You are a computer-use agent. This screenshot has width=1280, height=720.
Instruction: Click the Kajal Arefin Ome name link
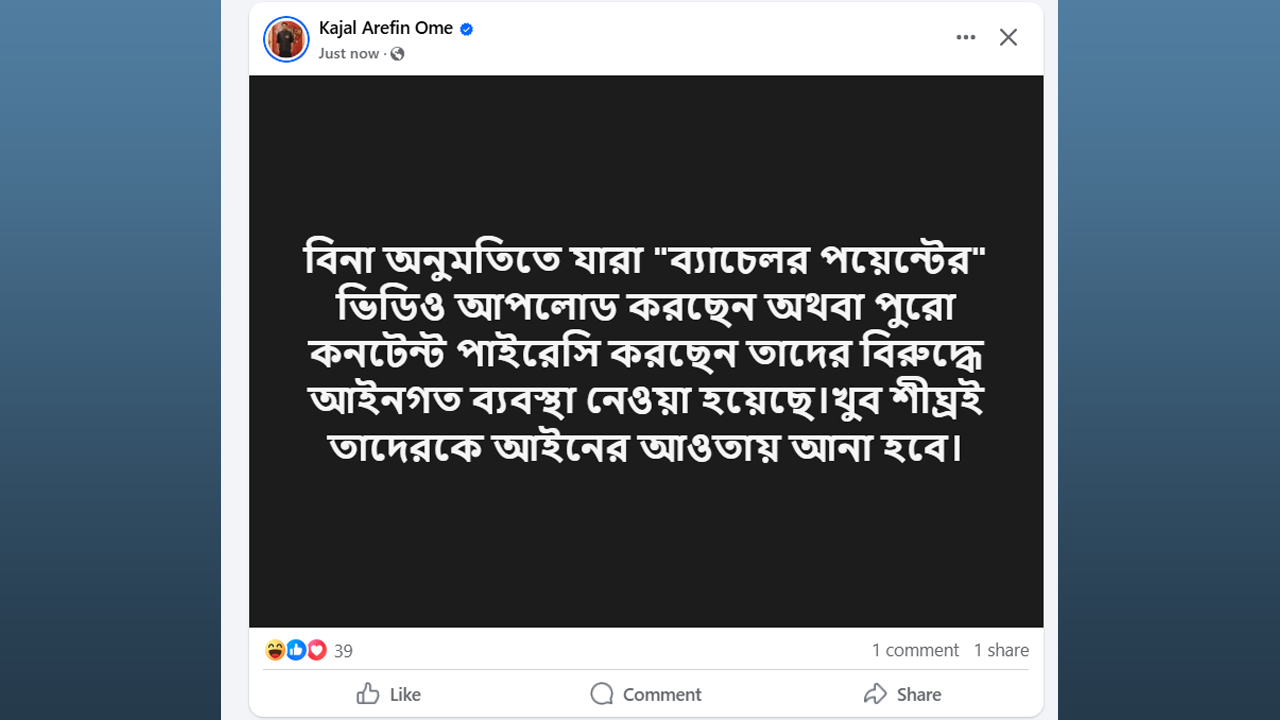385,28
